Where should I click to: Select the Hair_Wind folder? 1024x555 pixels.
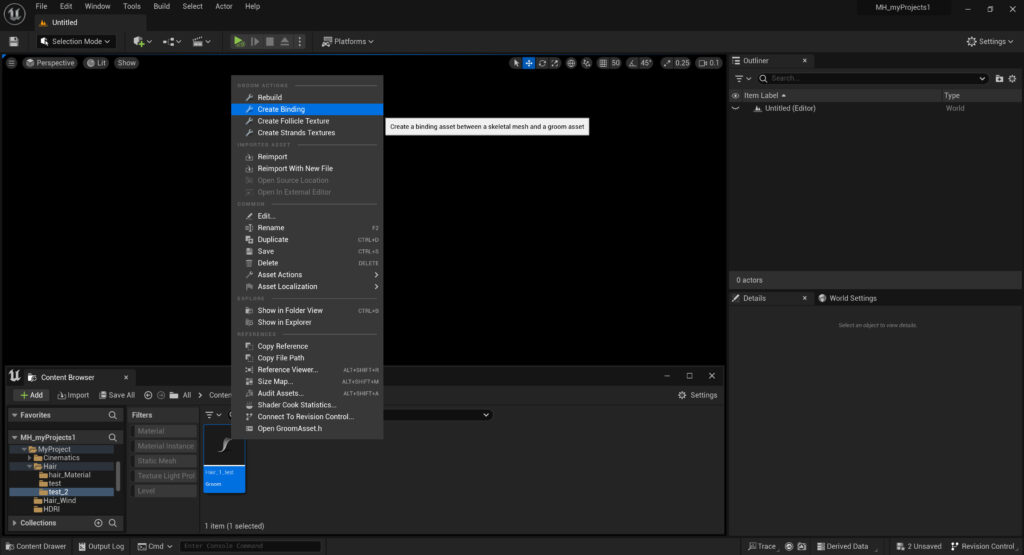click(59, 501)
